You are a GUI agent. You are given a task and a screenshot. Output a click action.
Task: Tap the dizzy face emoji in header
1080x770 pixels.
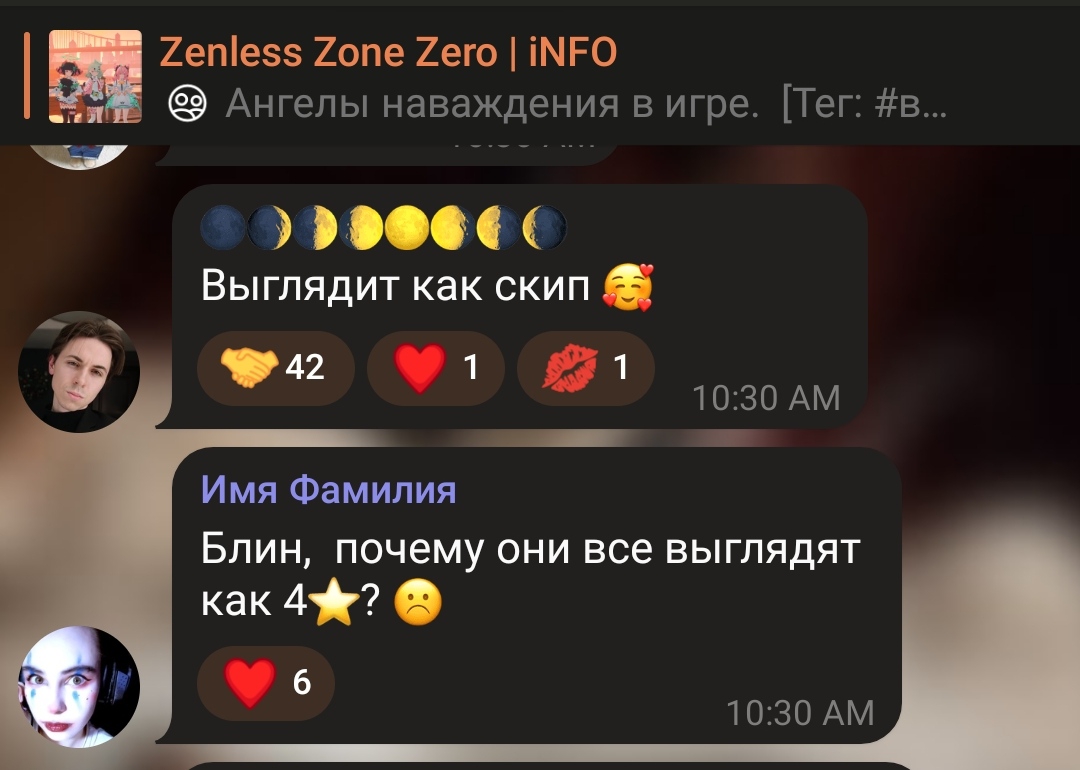click(187, 104)
